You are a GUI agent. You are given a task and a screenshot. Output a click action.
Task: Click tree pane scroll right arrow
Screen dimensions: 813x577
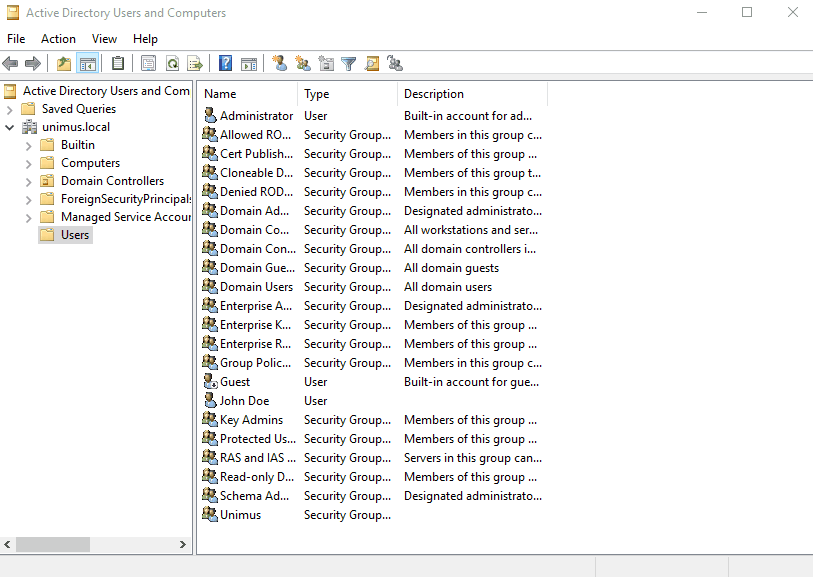coord(183,544)
